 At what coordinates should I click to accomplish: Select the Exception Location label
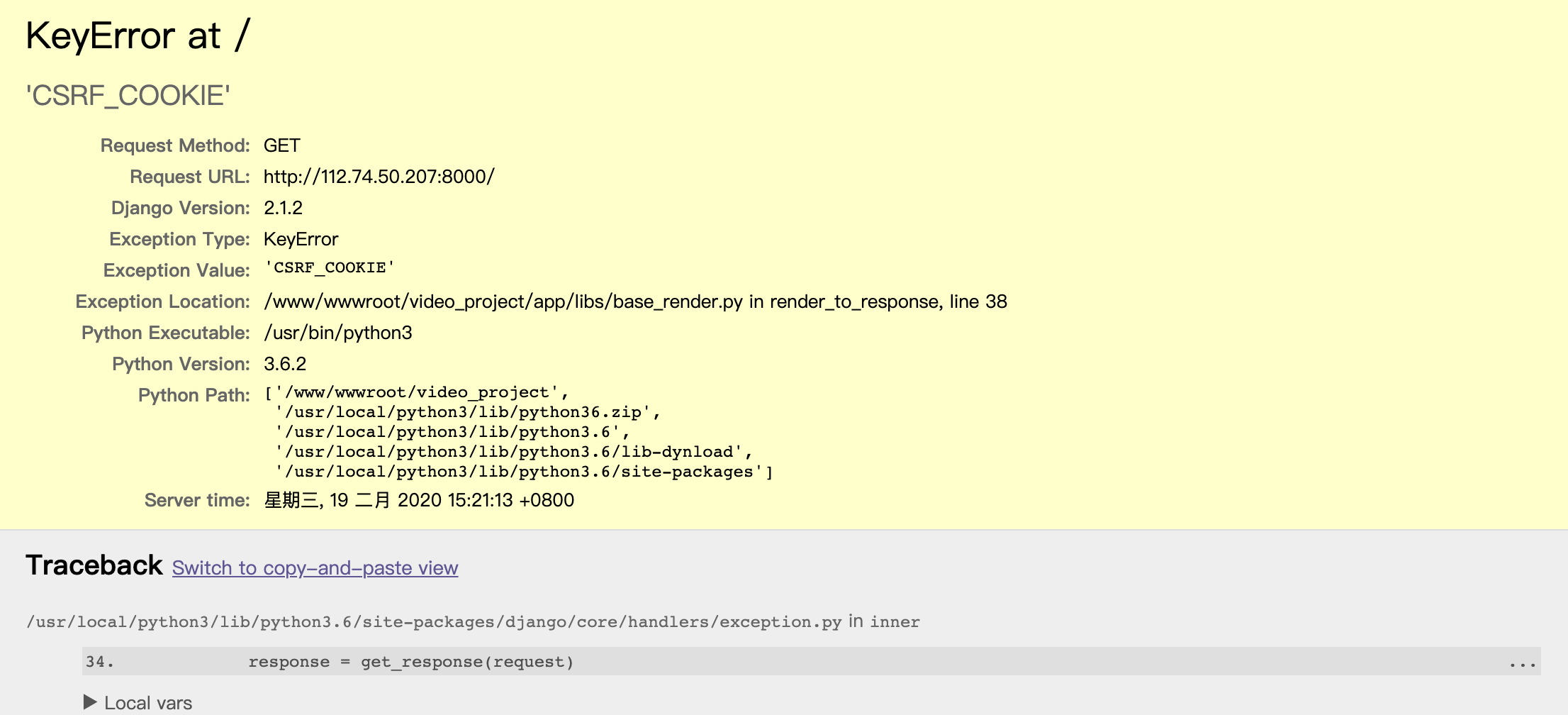tap(162, 301)
